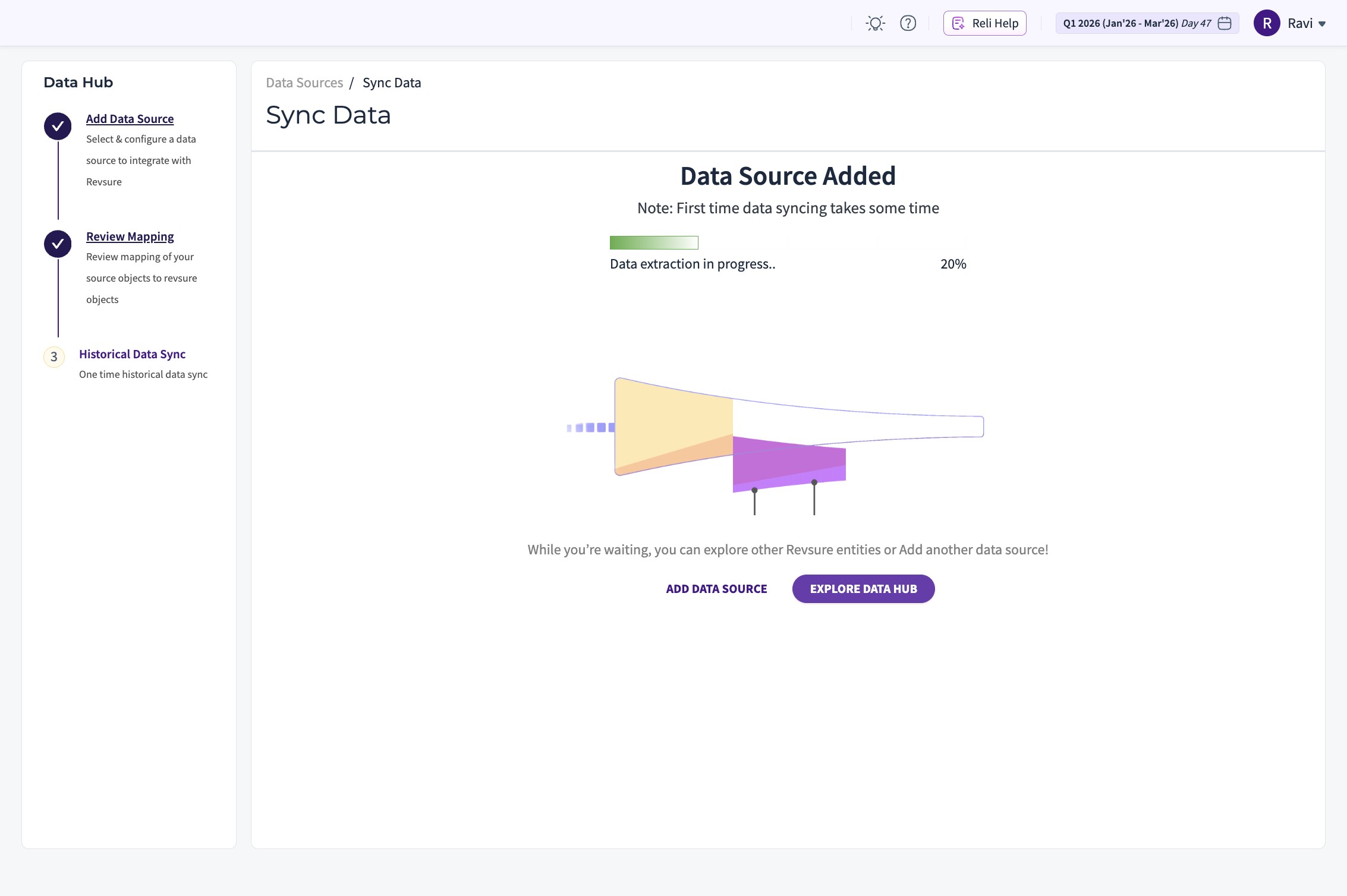
Task: Click the lightbulb ideas icon
Action: click(876, 23)
